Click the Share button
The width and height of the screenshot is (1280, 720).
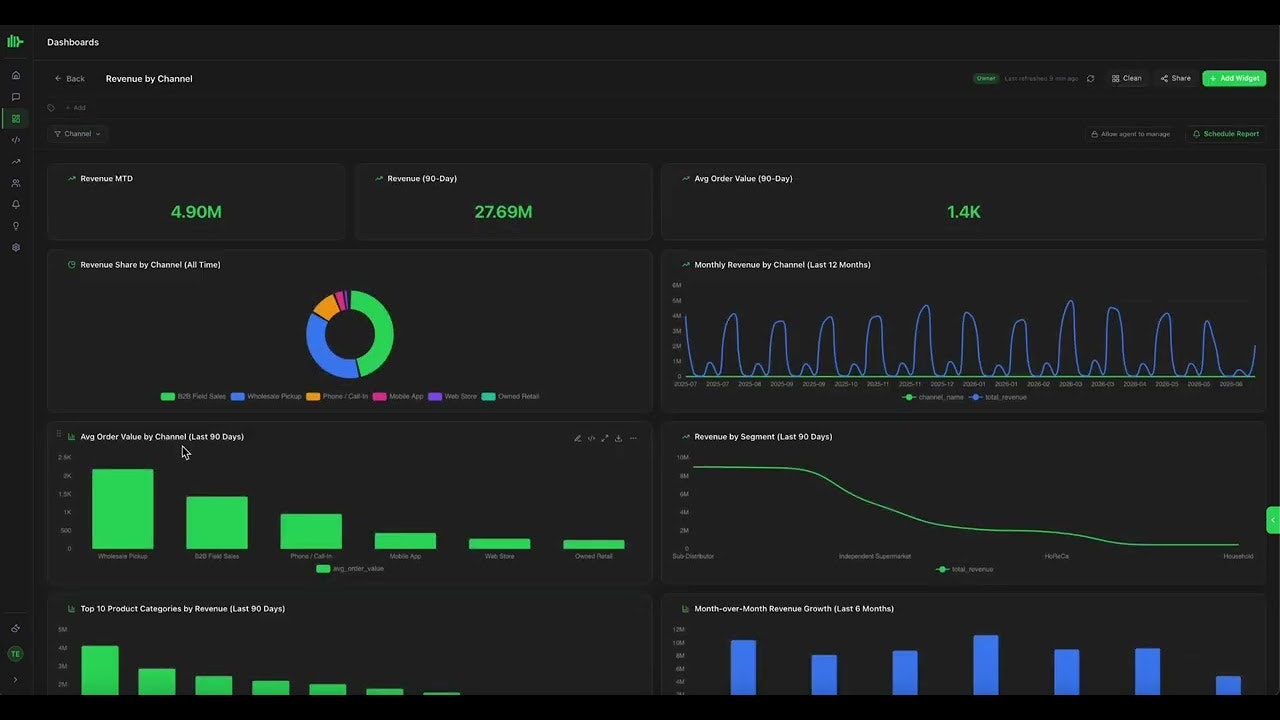tap(1175, 78)
